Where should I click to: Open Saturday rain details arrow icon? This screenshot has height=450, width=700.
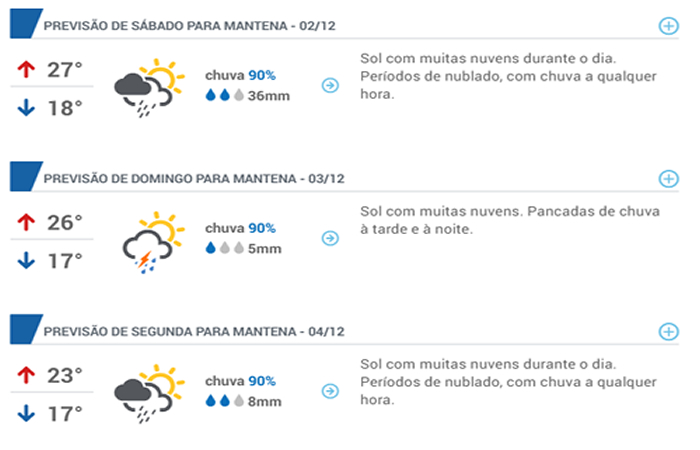[x=330, y=85]
